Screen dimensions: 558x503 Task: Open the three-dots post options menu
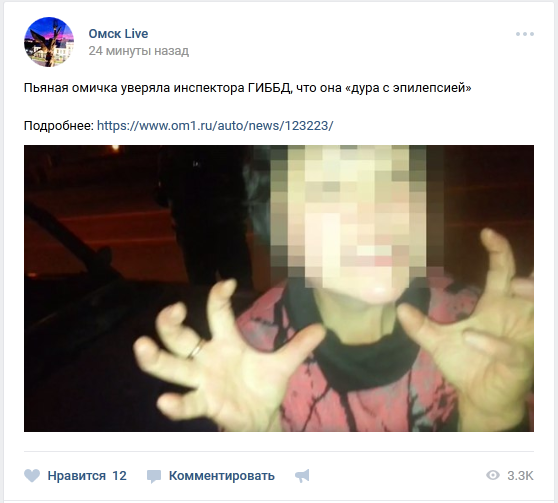[x=525, y=34]
